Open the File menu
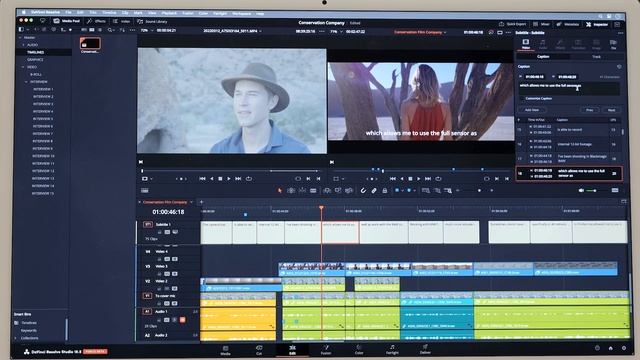640x360 pixels. [x=68, y=13]
